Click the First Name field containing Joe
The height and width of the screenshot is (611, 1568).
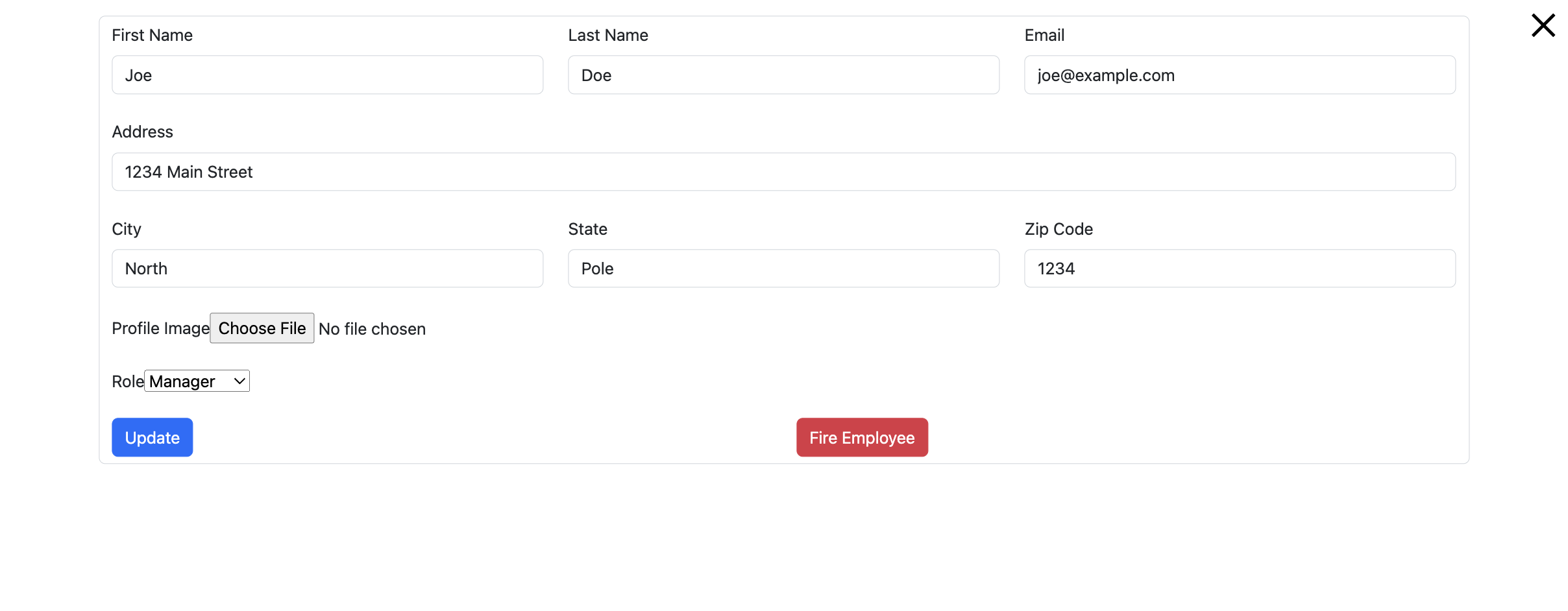pos(327,75)
